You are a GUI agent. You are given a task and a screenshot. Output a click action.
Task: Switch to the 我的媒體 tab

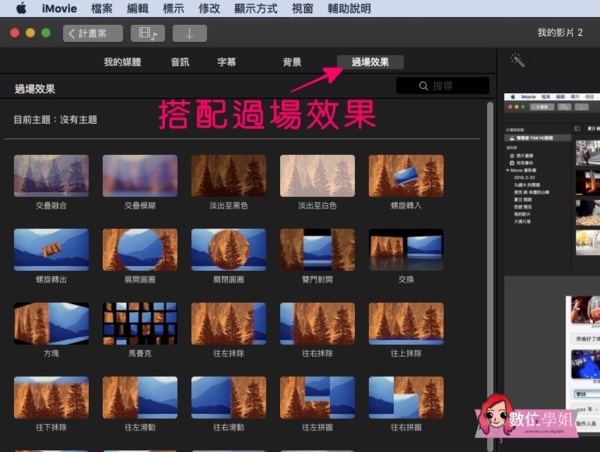[x=122, y=62]
